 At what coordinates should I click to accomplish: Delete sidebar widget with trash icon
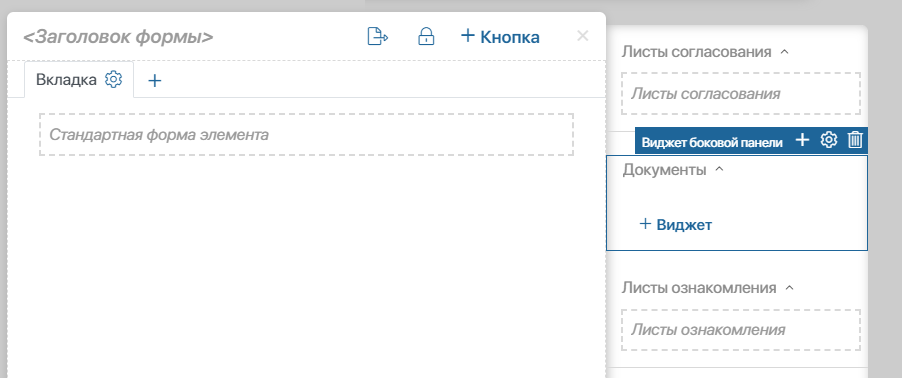(855, 140)
